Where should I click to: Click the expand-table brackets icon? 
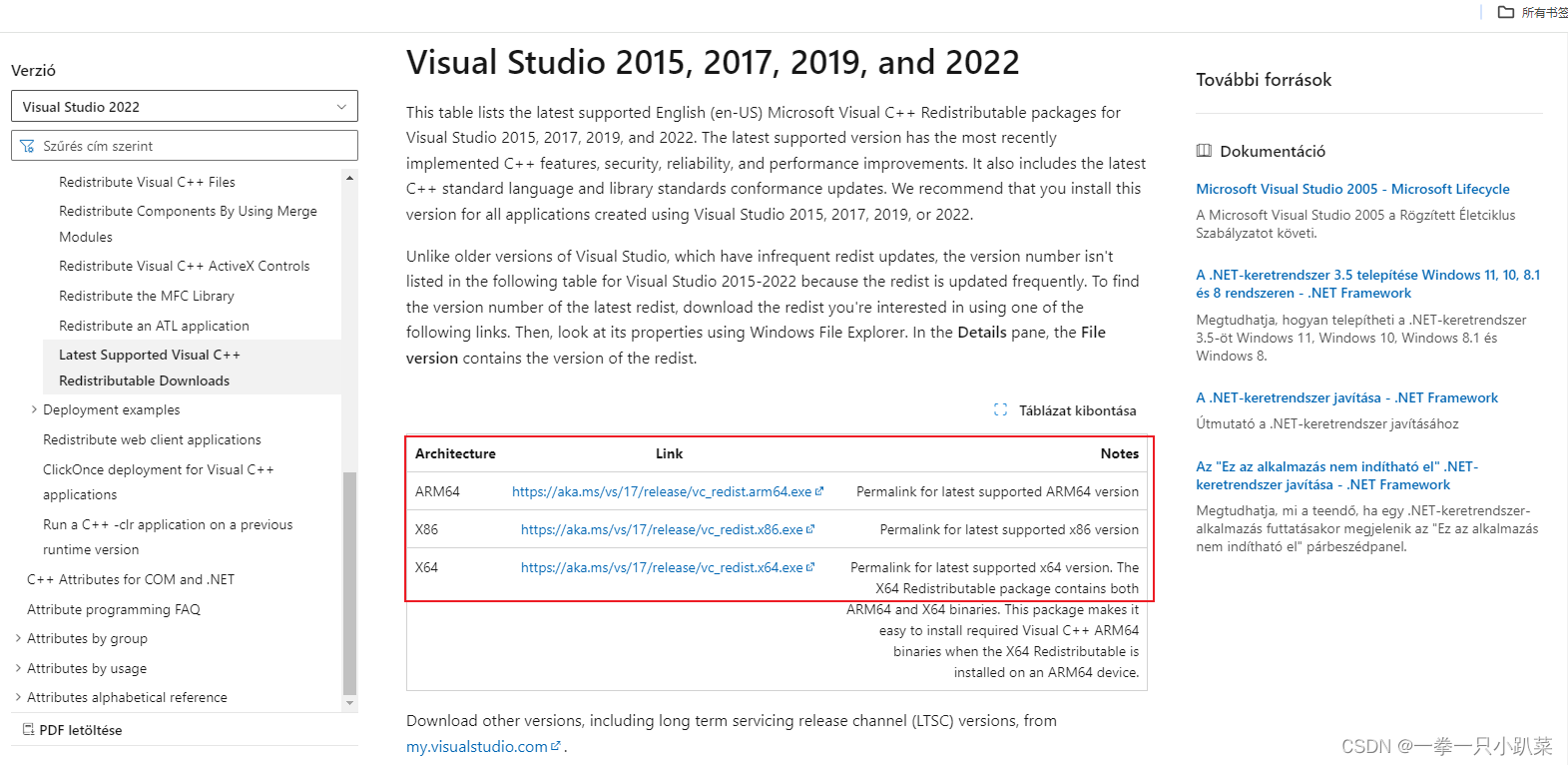(x=1000, y=409)
